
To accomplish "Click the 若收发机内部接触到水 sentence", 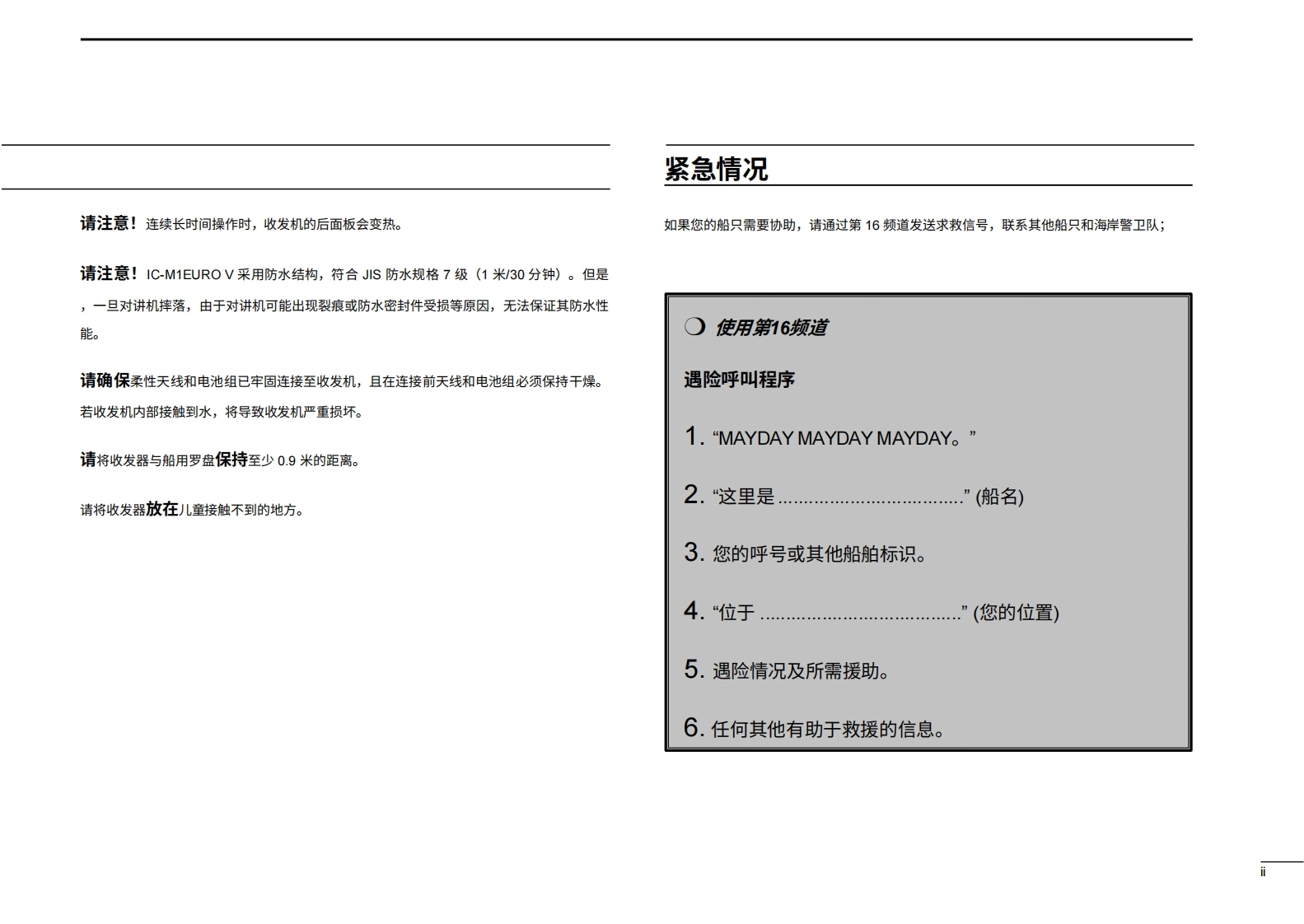I will pos(221,412).
